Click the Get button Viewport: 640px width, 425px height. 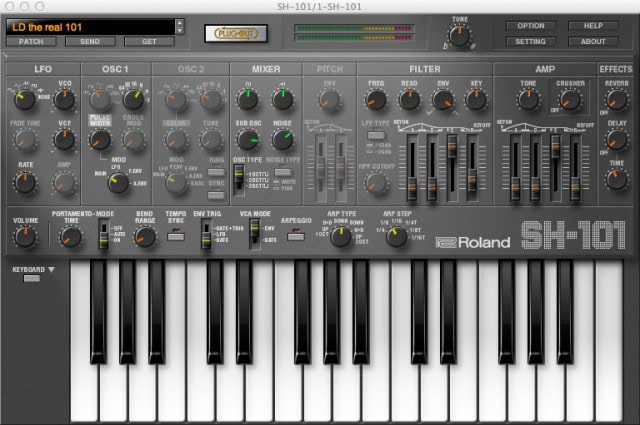pyautogui.click(x=149, y=41)
